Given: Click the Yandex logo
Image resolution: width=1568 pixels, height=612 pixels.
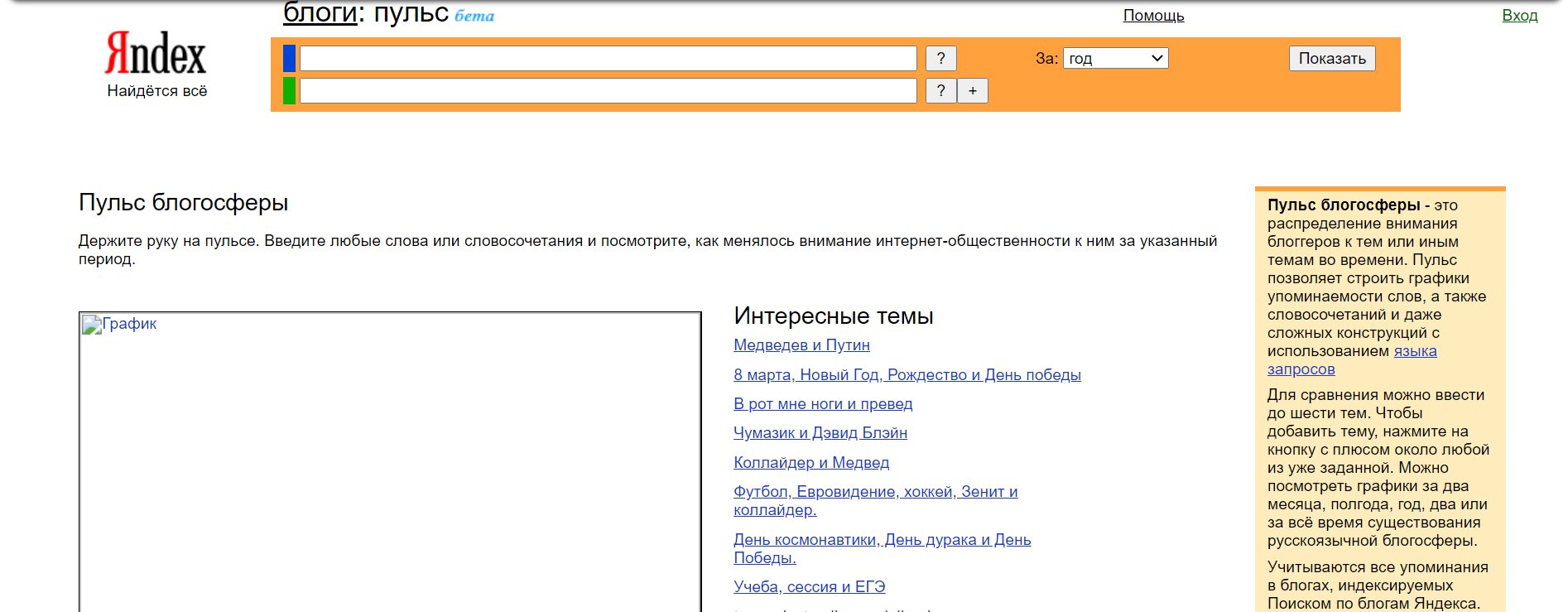Looking at the screenshot, I should (x=156, y=54).
